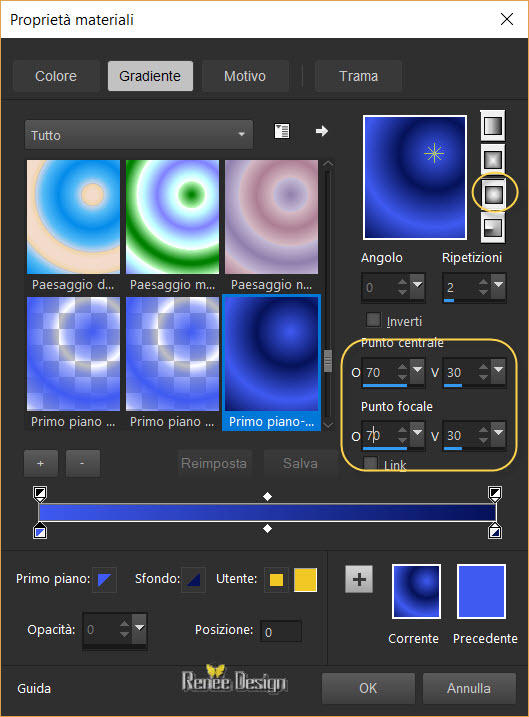Click the right arrow icon beside Tutto

(x=322, y=131)
